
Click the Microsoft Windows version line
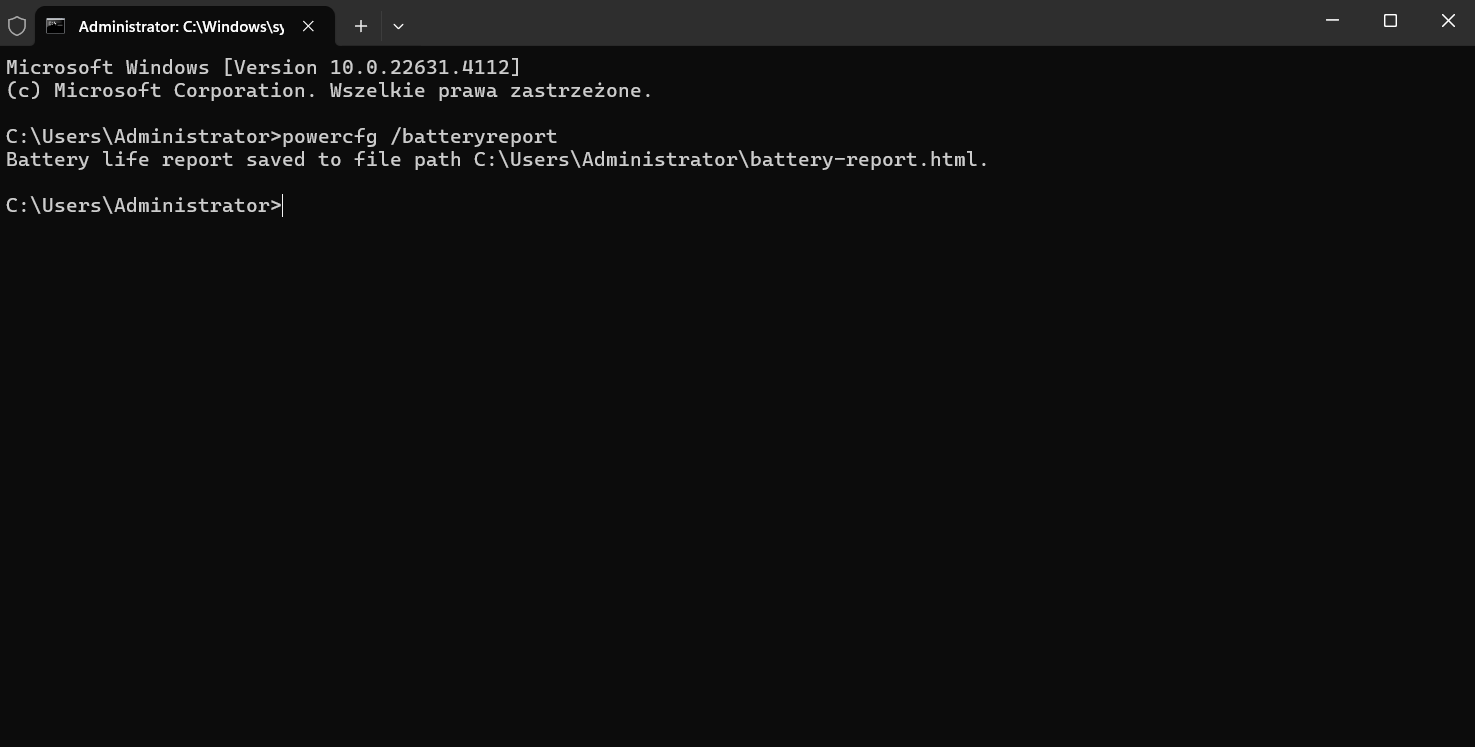pyautogui.click(x=263, y=68)
